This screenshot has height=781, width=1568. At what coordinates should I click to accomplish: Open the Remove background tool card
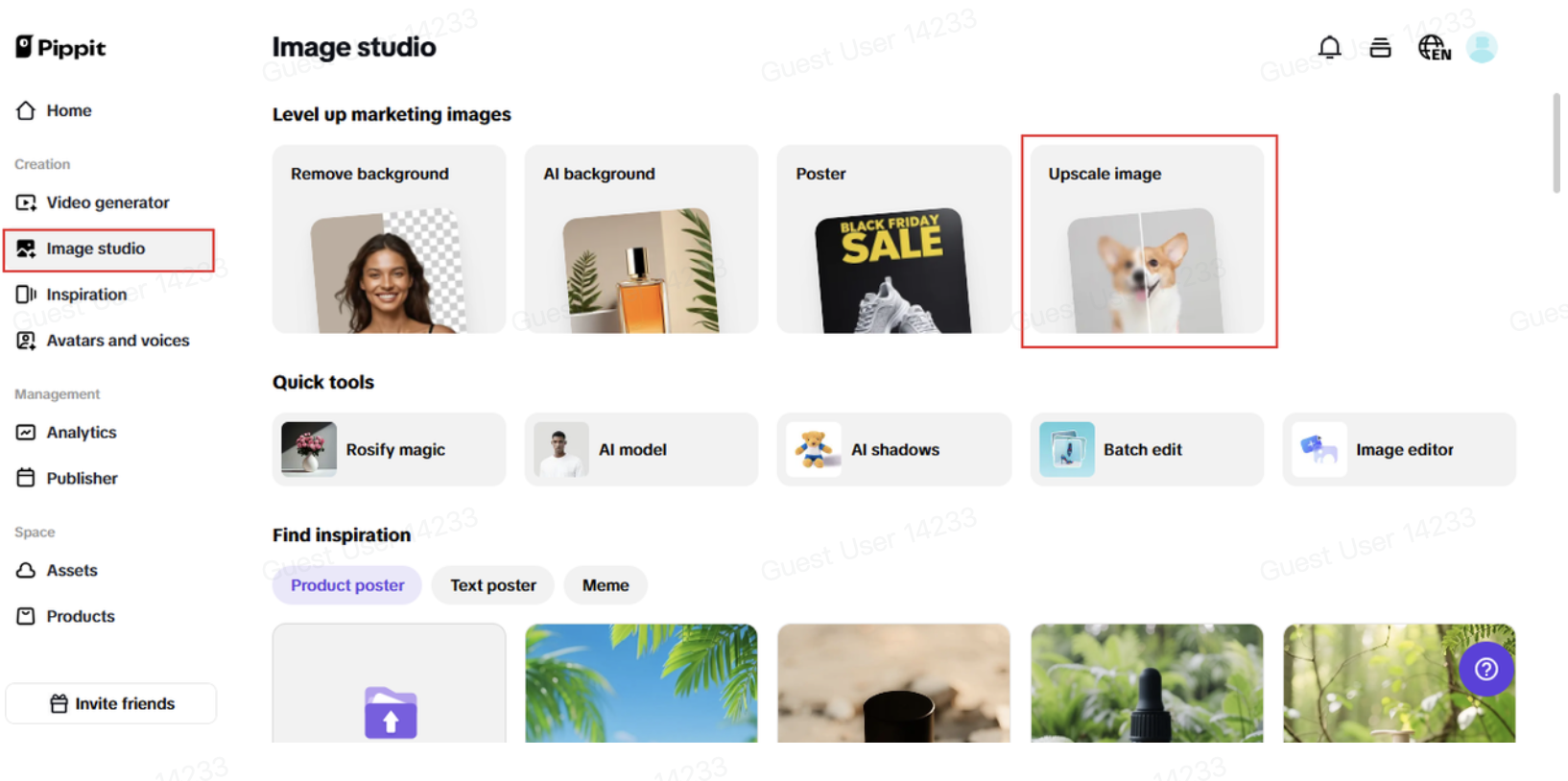click(x=389, y=239)
